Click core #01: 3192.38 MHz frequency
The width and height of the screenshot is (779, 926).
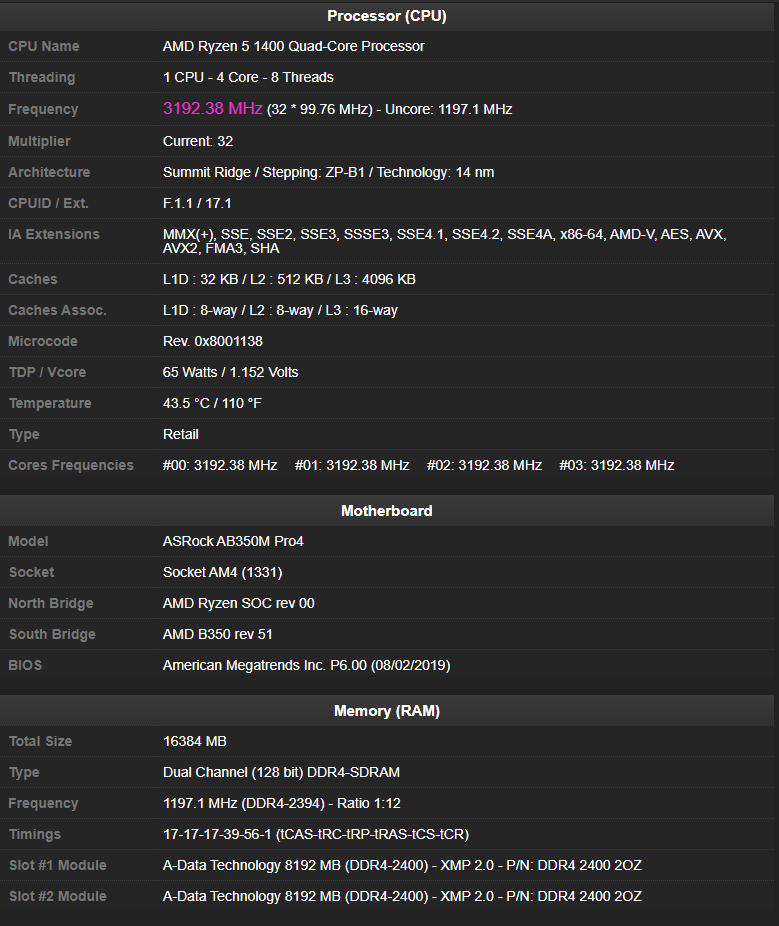pyautogui.click(x=352, y=465)
